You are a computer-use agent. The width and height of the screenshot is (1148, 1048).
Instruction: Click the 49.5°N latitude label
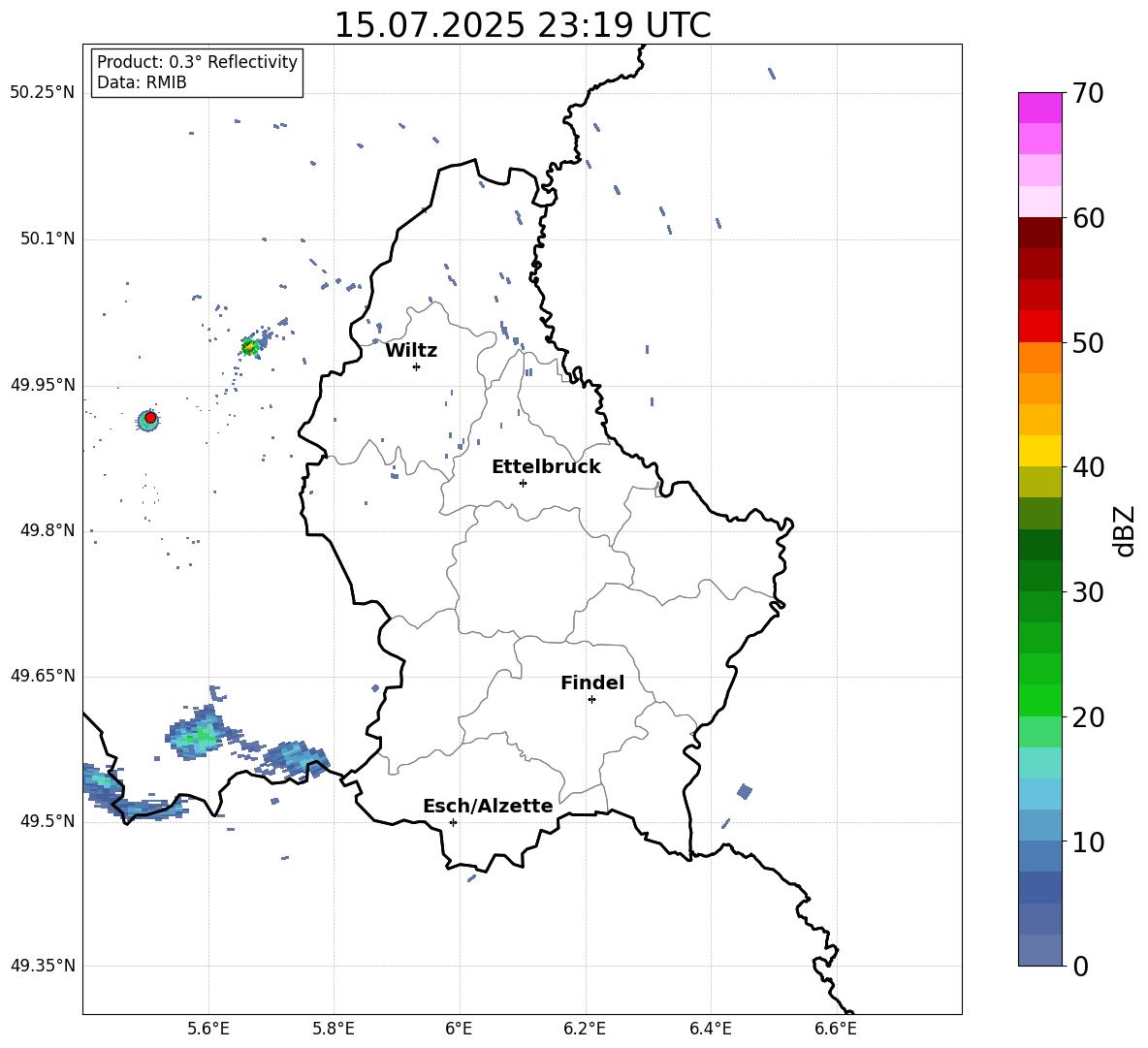pos(48,821)
